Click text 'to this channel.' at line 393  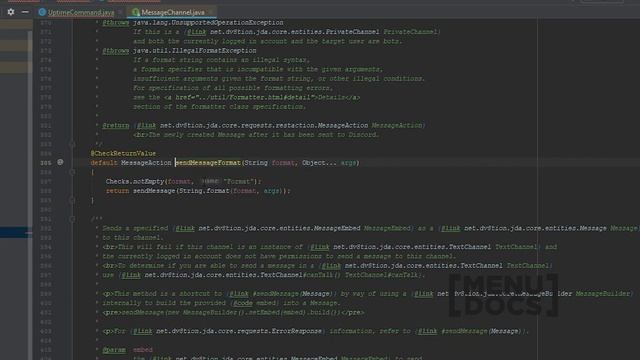coord(133,238)
